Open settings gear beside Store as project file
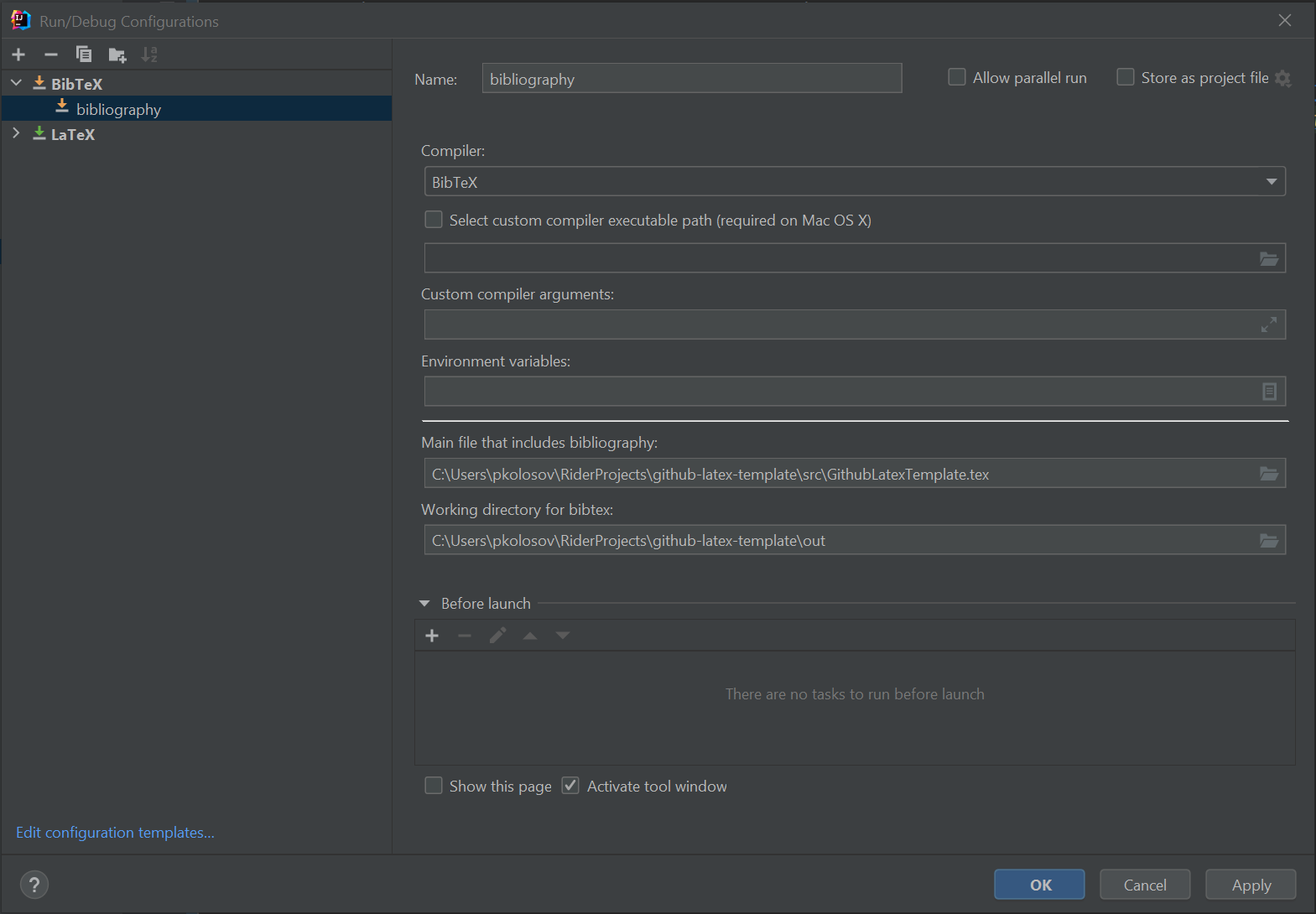Image resolution: width=1316 pixels, height=914 pixels. tap(1283, 78)
